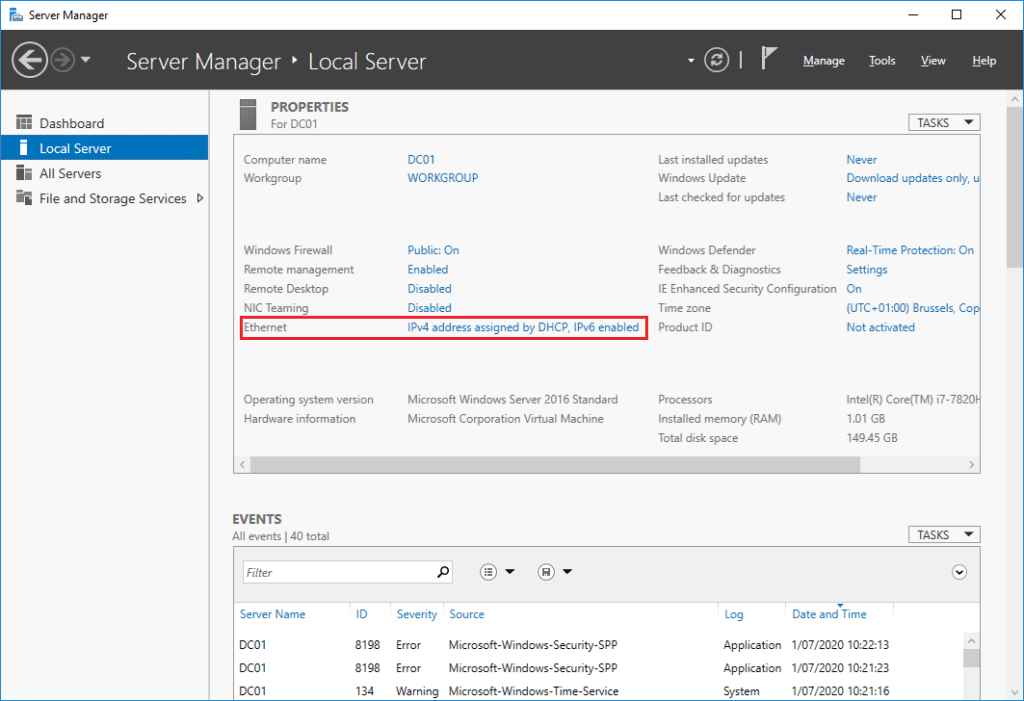
Task: Click the '149.45 GB' disk space value
Action: (x=872, y=438)
